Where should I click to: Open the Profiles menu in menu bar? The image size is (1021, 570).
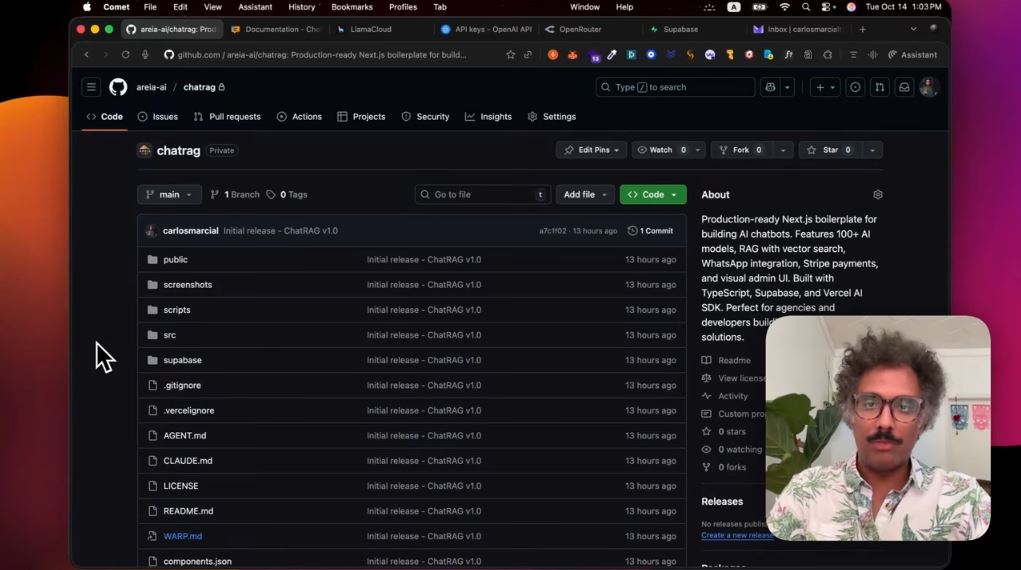[403, 7]
